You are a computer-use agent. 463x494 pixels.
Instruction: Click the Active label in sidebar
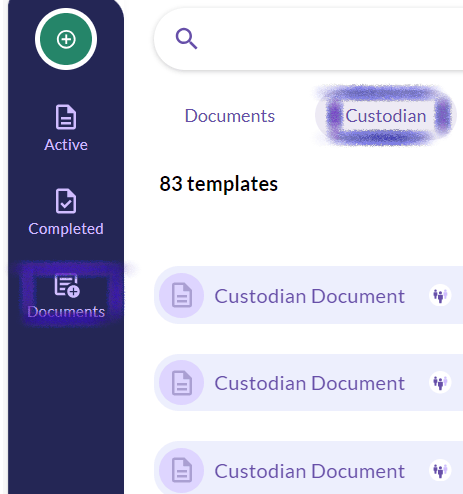pos(66,145)
